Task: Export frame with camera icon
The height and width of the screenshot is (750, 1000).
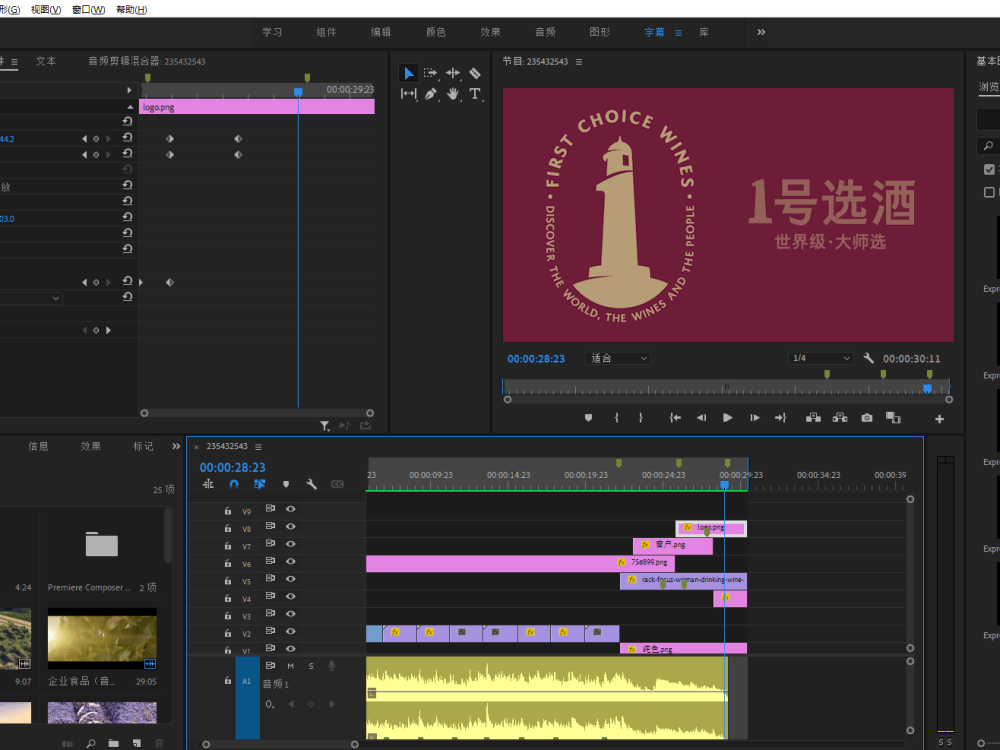Action: (x=867, y=418)
